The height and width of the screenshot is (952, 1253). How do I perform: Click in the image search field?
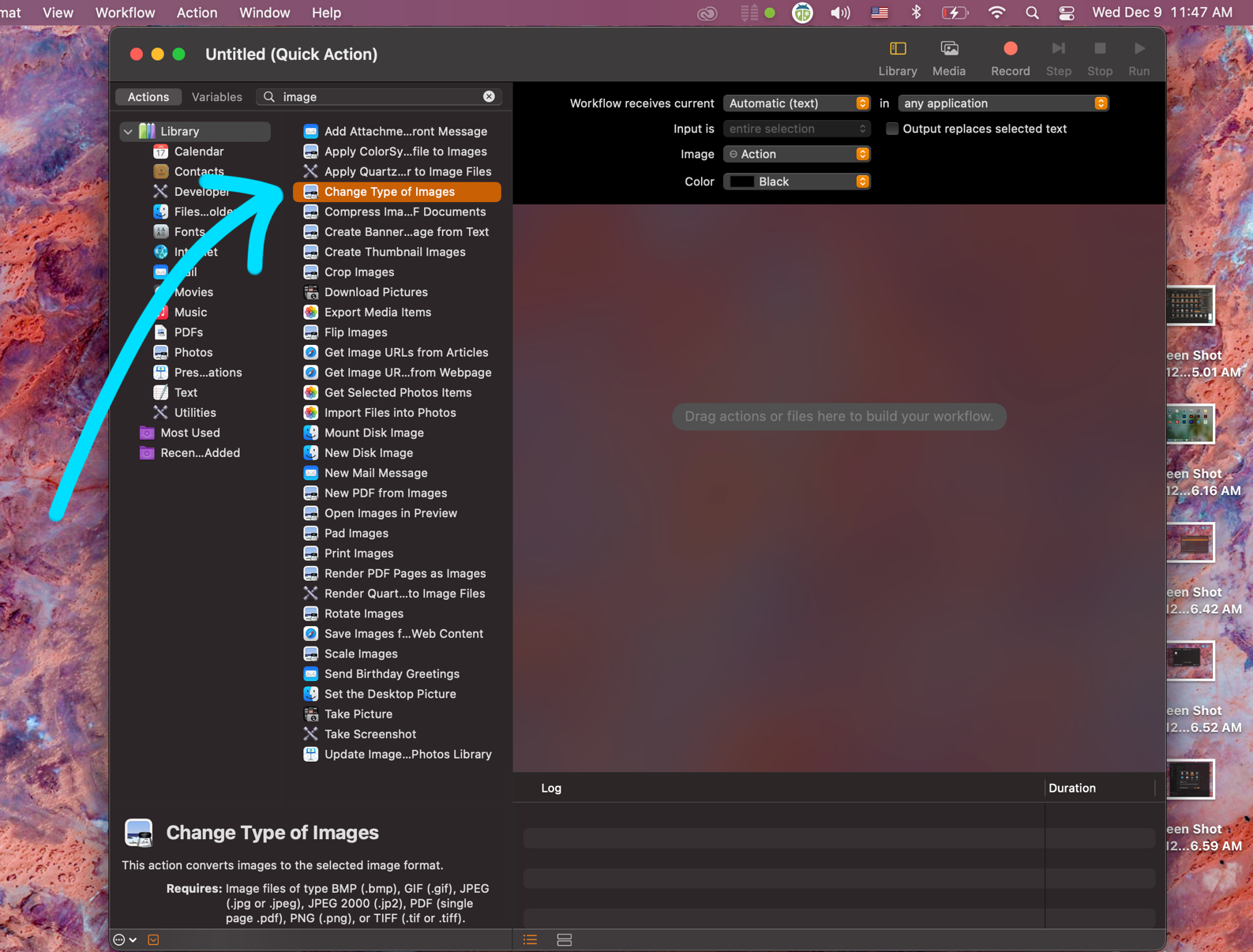[x=379, y=96]
